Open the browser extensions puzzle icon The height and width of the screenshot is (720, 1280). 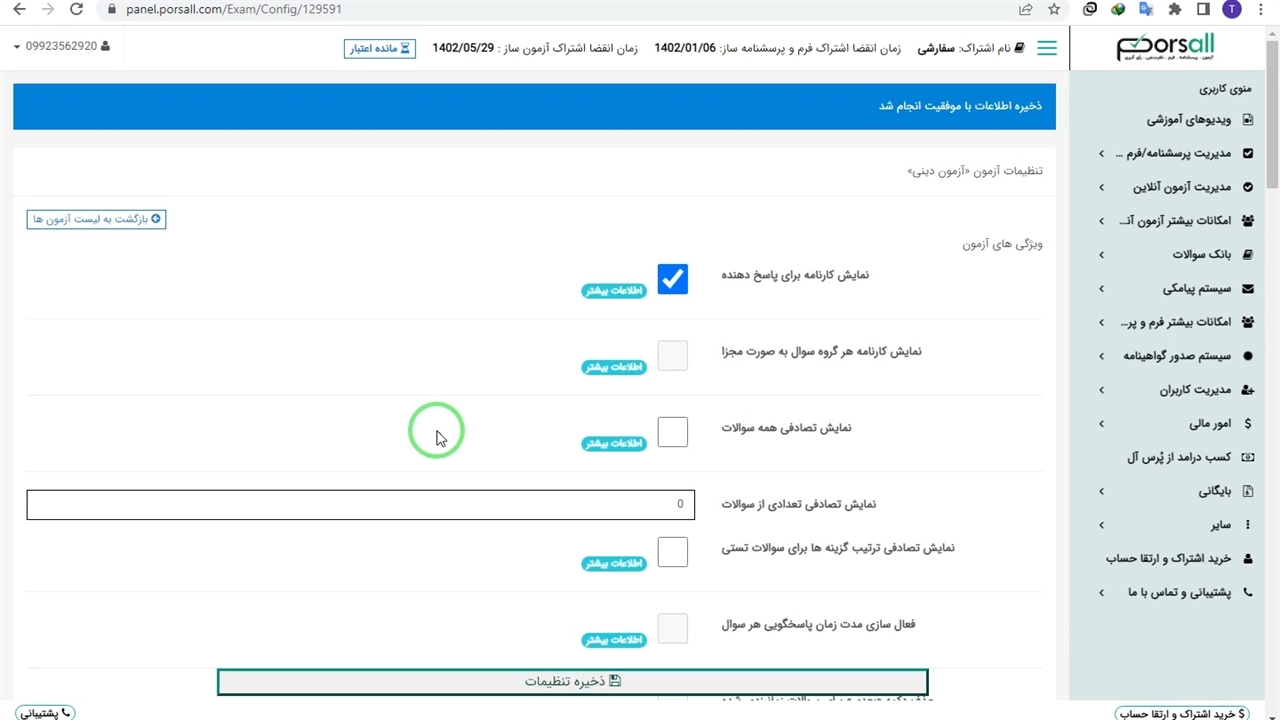(x=1175, y=9)
